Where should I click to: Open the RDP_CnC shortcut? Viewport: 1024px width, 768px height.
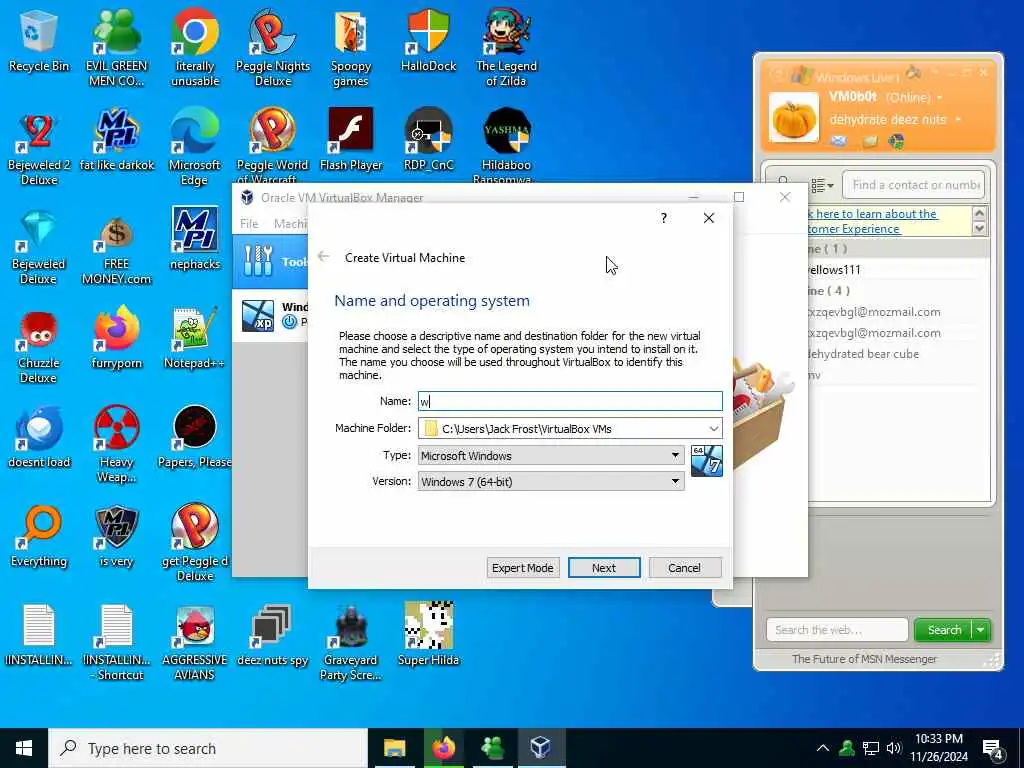428,140
